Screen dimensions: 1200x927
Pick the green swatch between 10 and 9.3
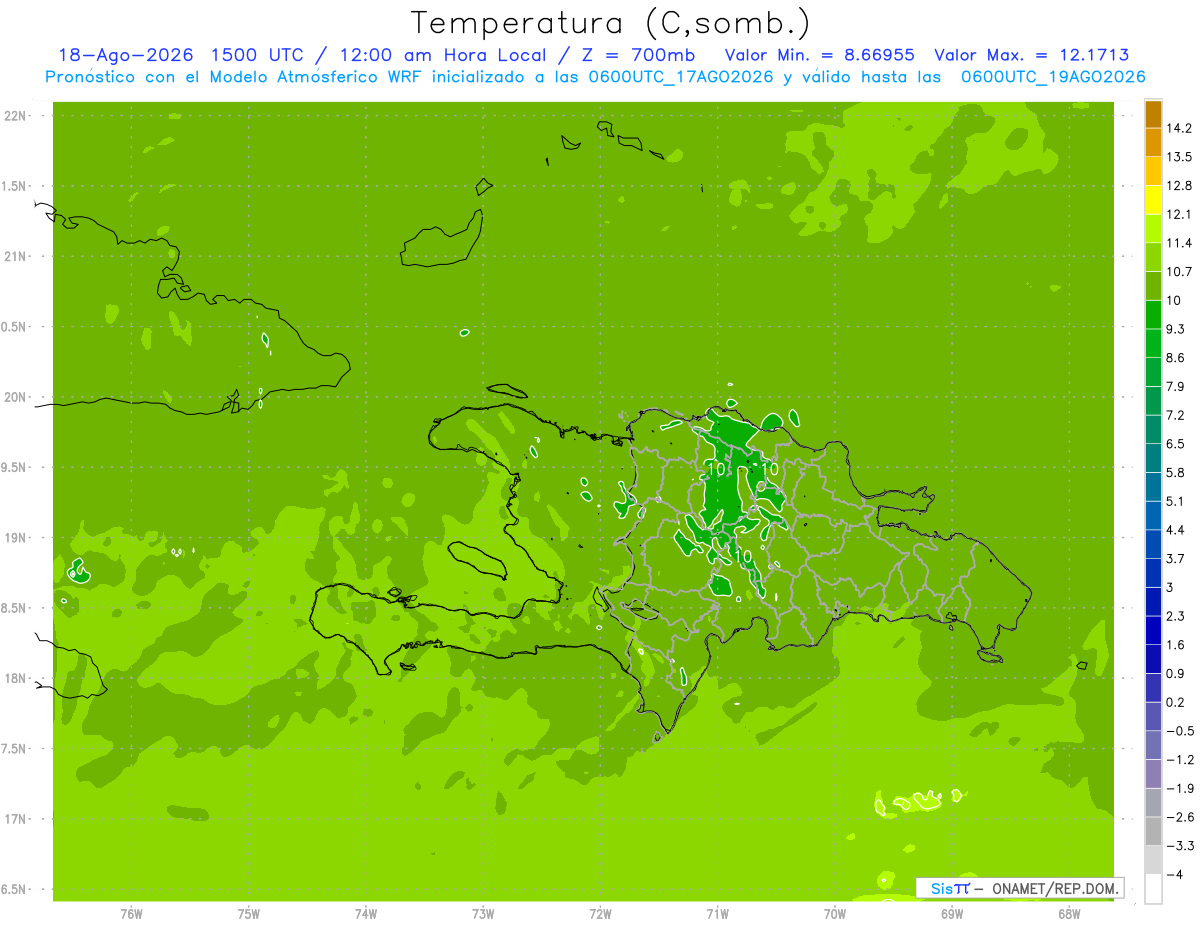(1153, 314)
